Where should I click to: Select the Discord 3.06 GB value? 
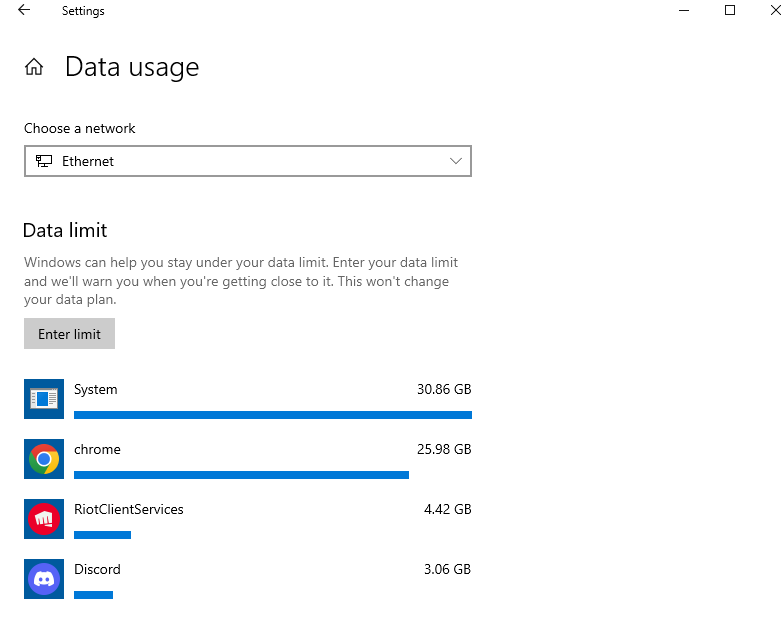pos(447,569)
